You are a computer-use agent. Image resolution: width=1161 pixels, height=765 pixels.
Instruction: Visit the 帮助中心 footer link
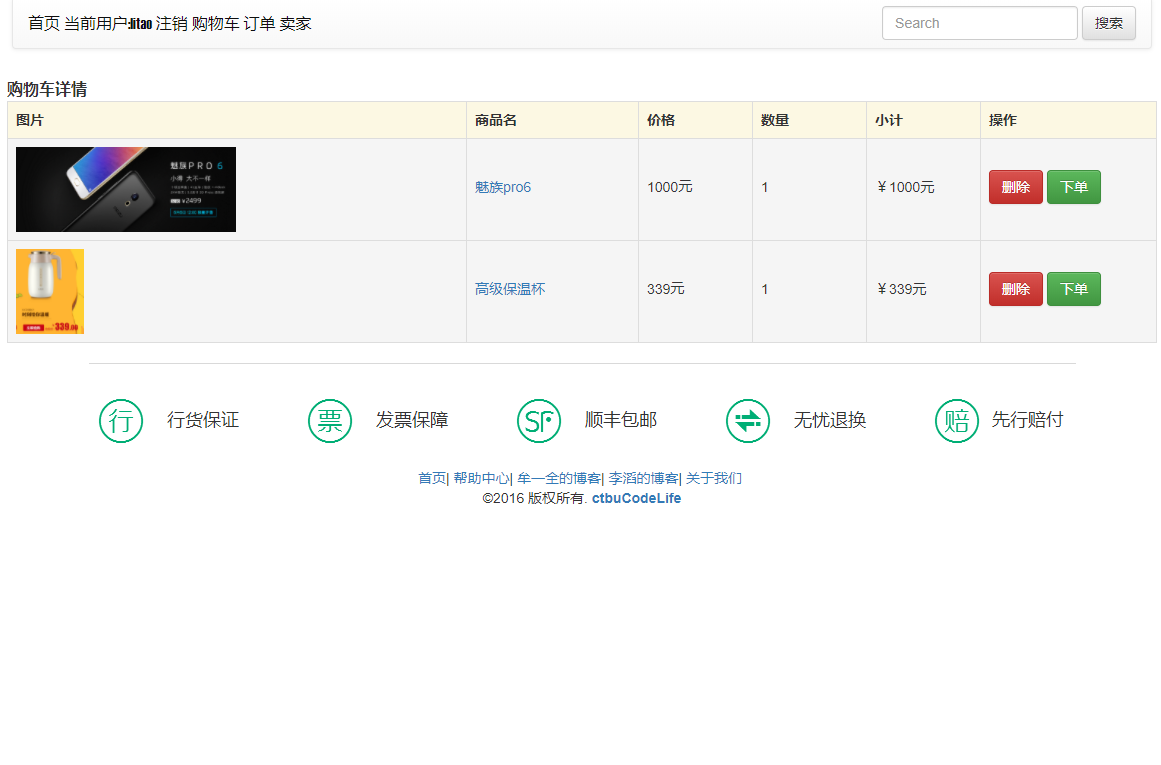(481, 478)
